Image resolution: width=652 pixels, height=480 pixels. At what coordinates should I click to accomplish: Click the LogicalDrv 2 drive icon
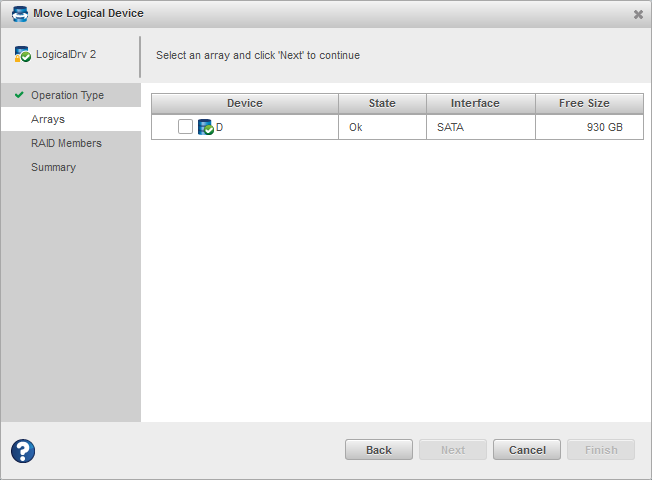[22, 55]
